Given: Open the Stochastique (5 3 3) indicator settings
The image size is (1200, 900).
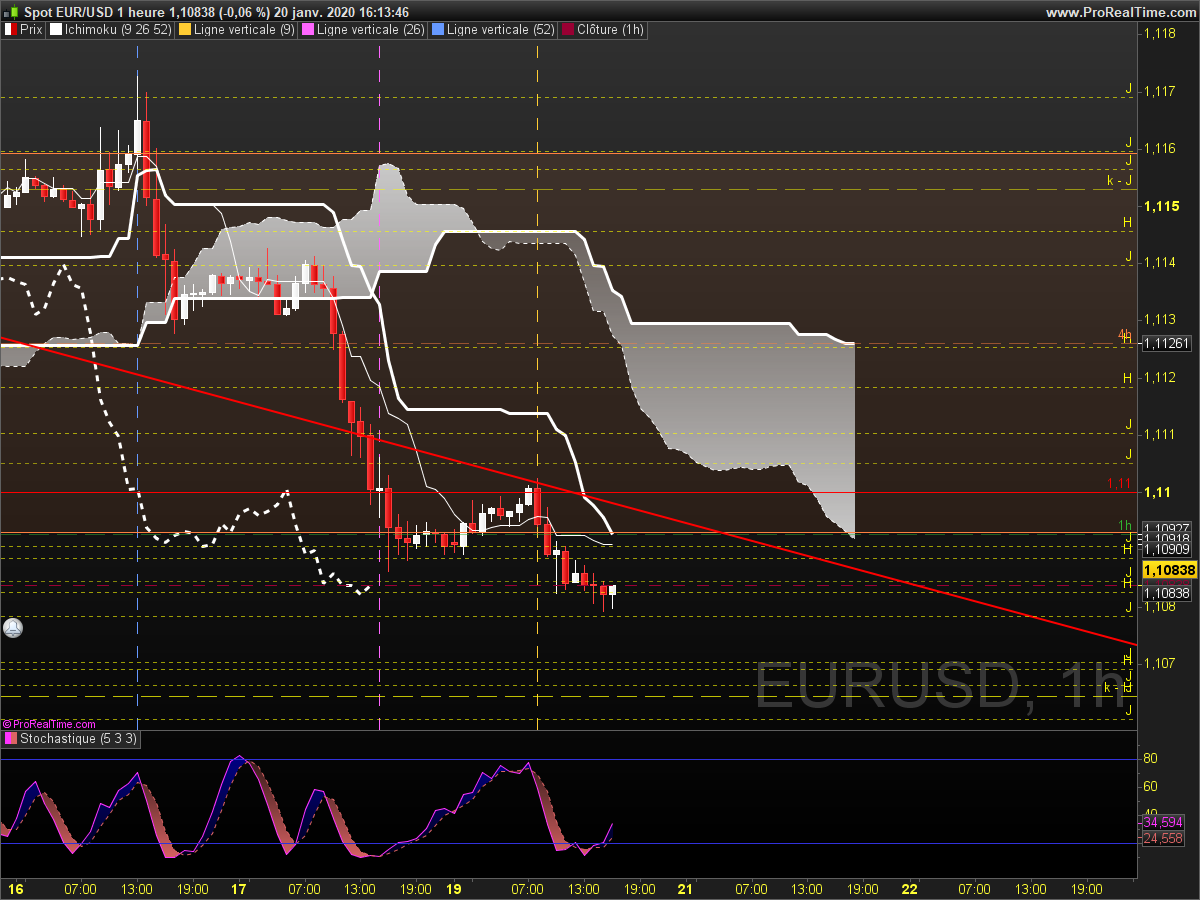Looking at the screenshot, I should (x=71, y=739).
